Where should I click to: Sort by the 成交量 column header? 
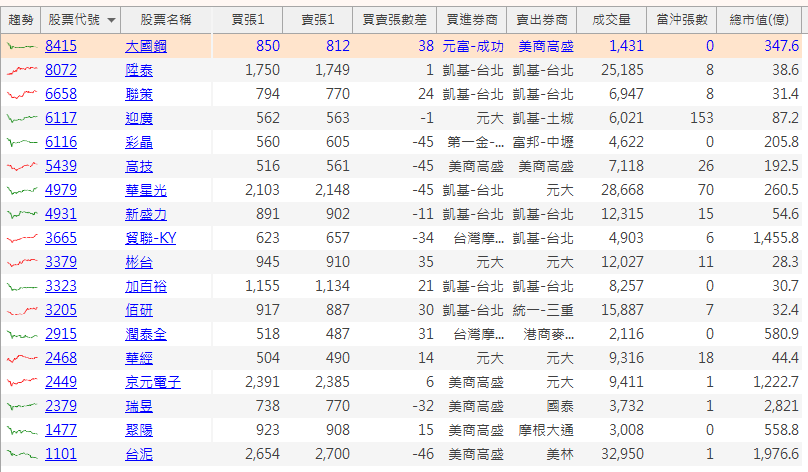(612, 20)
